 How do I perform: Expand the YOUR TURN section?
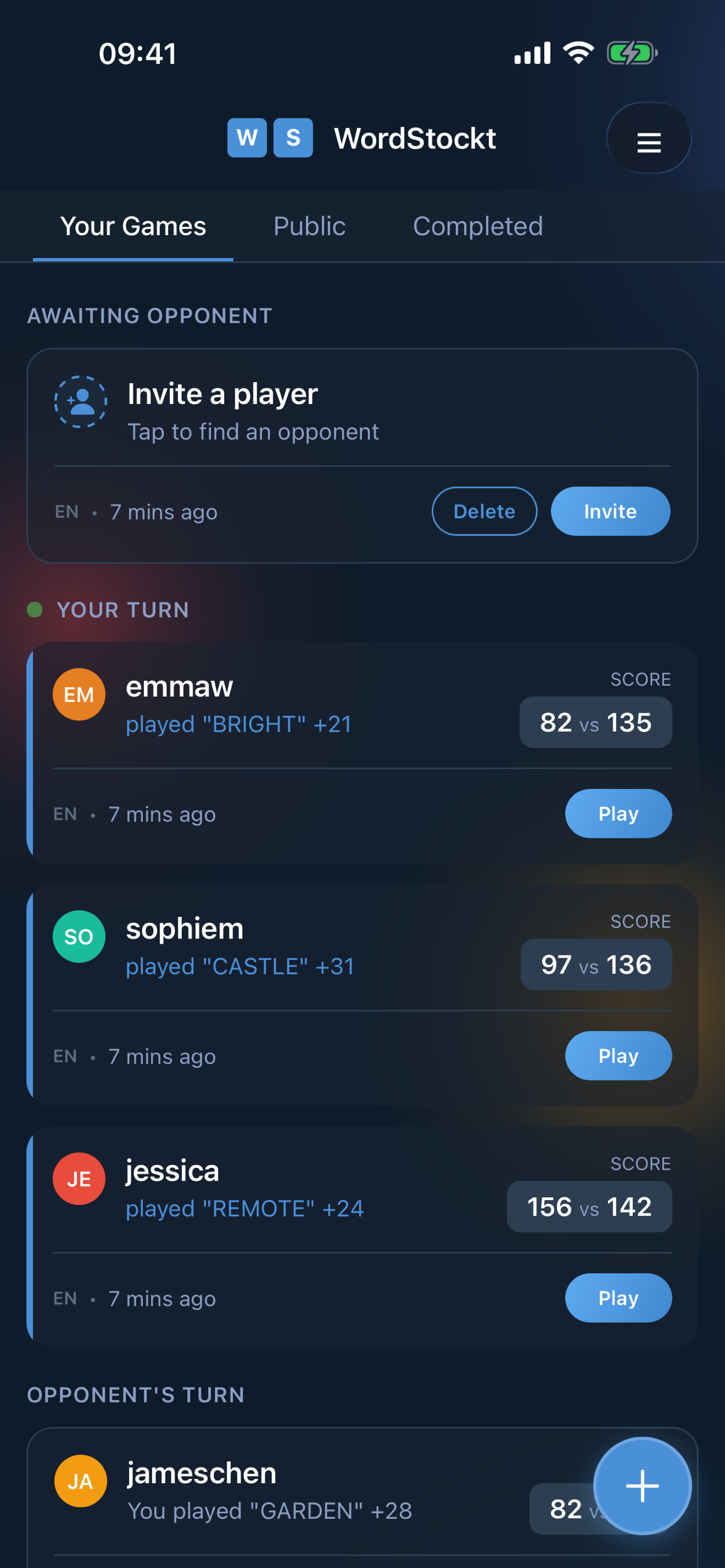[x=123, y=610]
